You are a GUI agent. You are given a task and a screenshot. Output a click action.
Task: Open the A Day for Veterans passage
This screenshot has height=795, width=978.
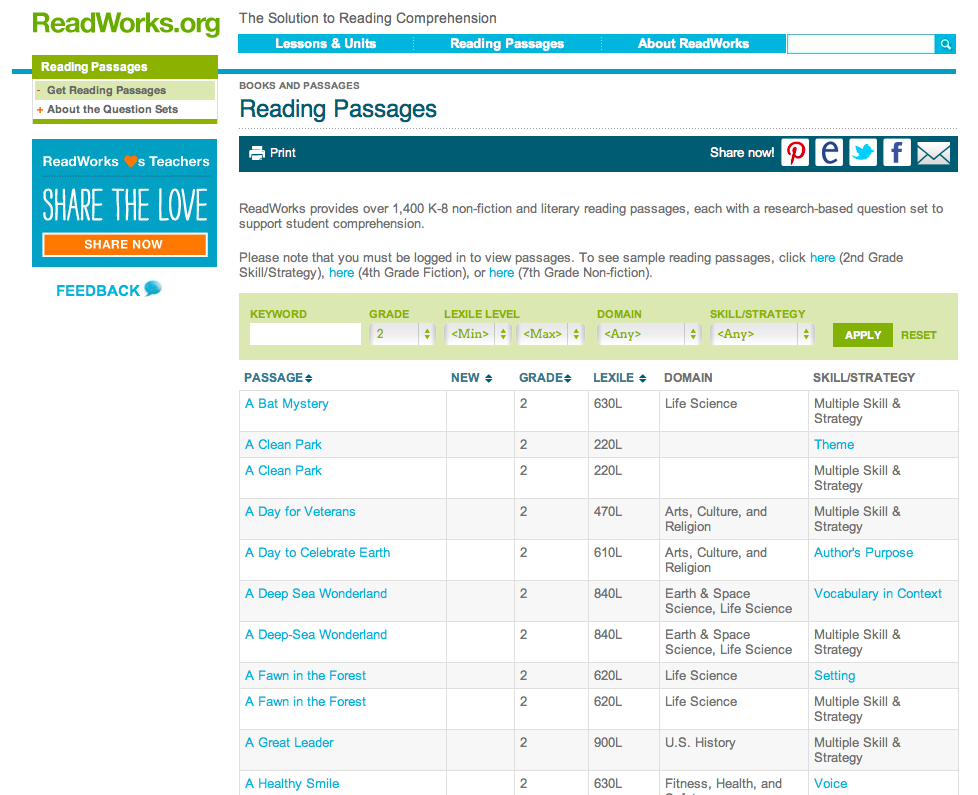coord(300,511)
